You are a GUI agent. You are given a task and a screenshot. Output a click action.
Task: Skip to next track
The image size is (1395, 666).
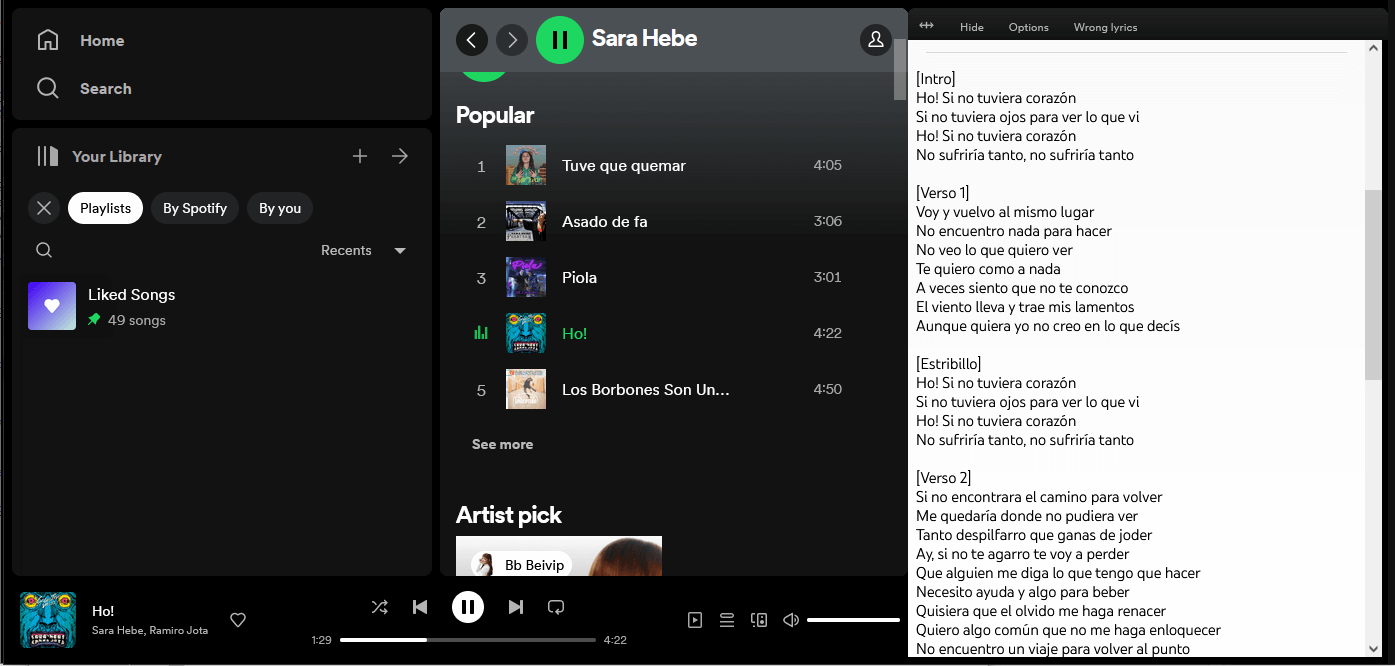[x=516, y=607]
